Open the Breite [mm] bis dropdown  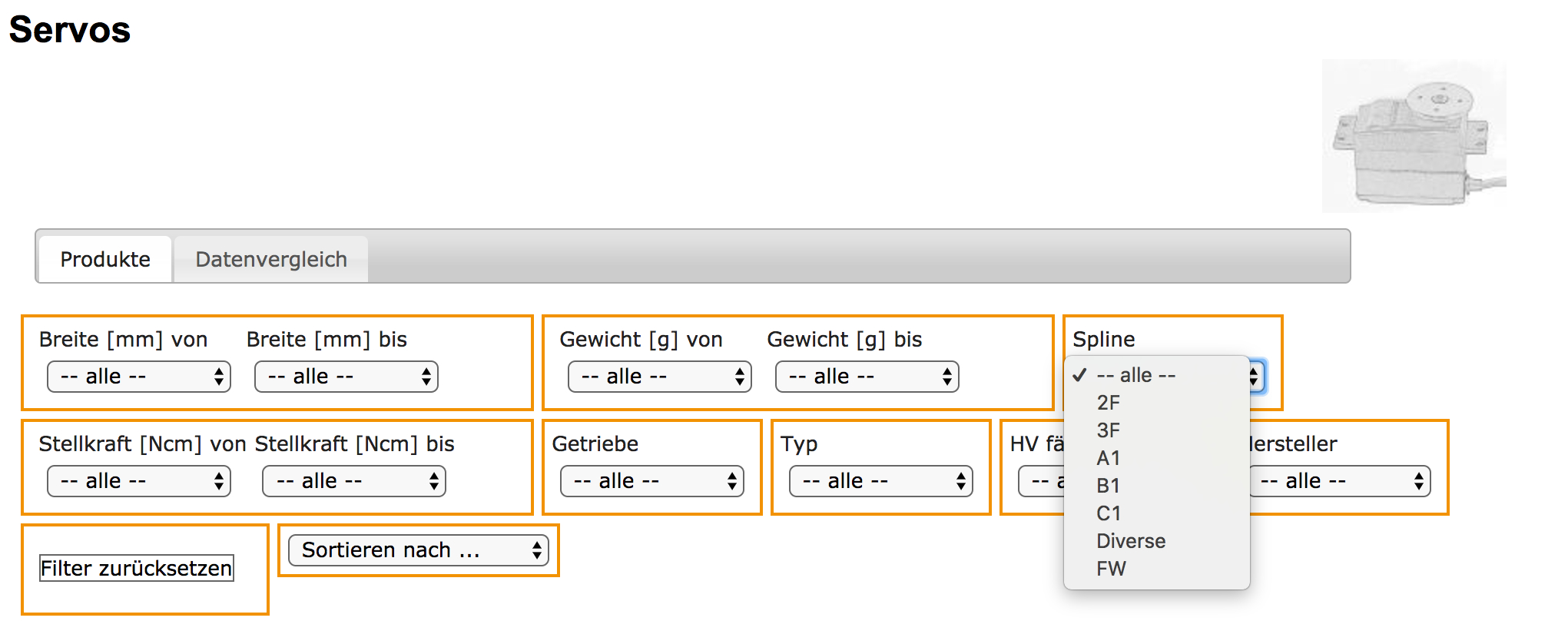[x=346, y=377]
